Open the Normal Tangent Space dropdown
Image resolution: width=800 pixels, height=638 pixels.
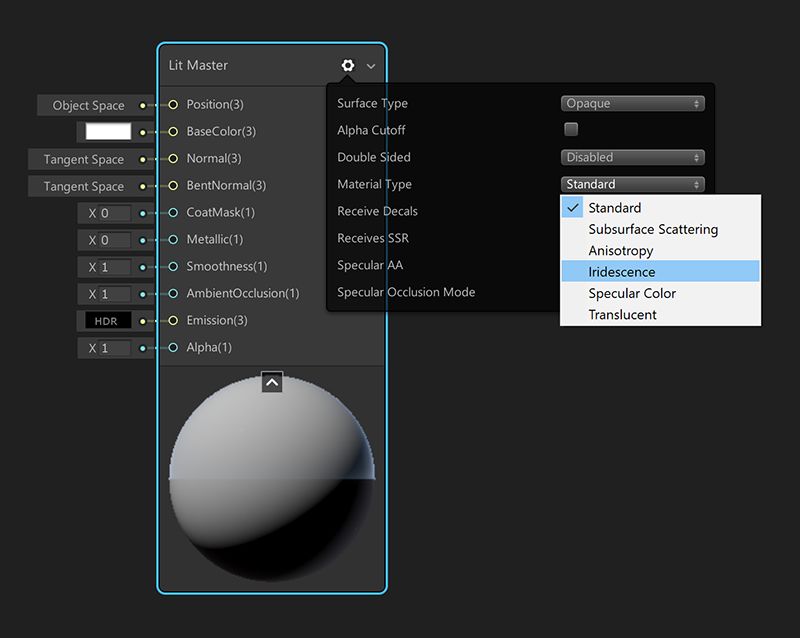[x=83, y=159]
